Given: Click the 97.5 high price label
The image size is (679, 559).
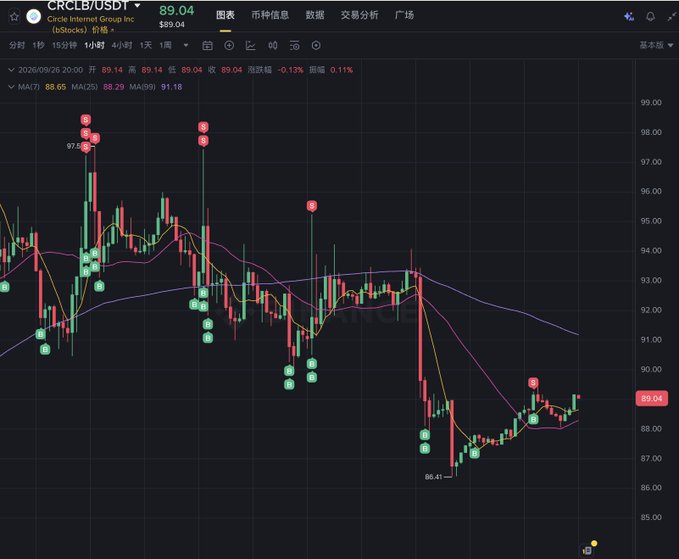Looking at the screenshot, I should click(x=73, y=146).
